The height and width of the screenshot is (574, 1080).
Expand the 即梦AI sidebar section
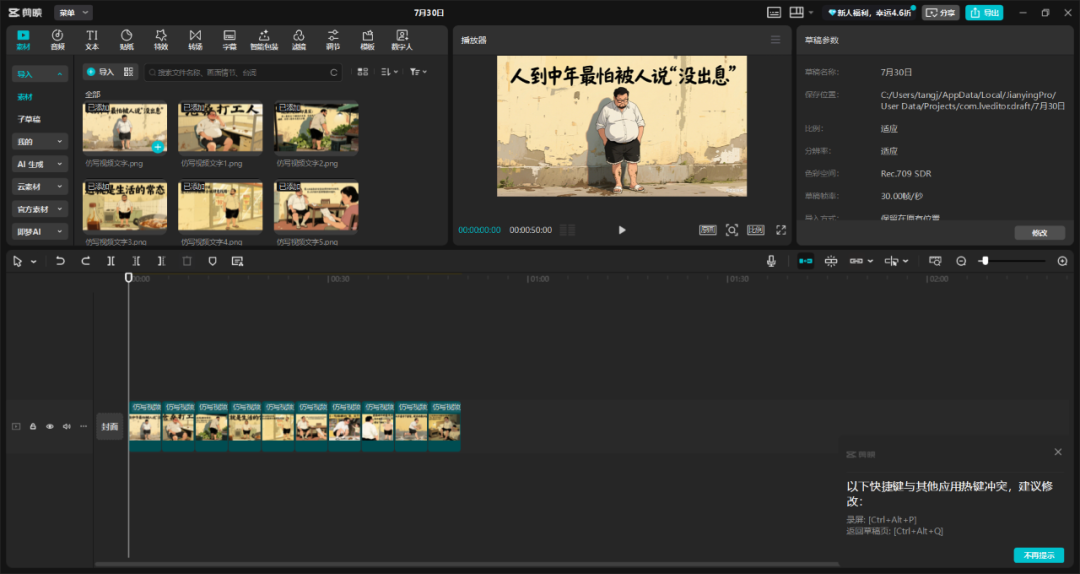(40, 232)
